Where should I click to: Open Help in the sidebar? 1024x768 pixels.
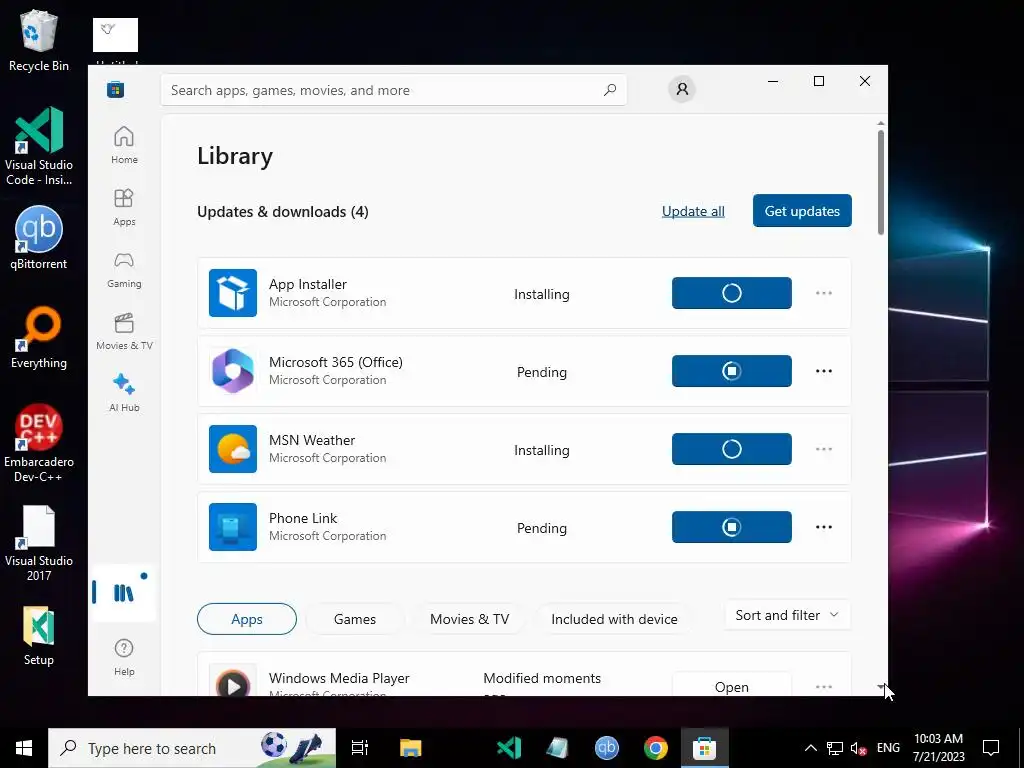click(124, 657)
